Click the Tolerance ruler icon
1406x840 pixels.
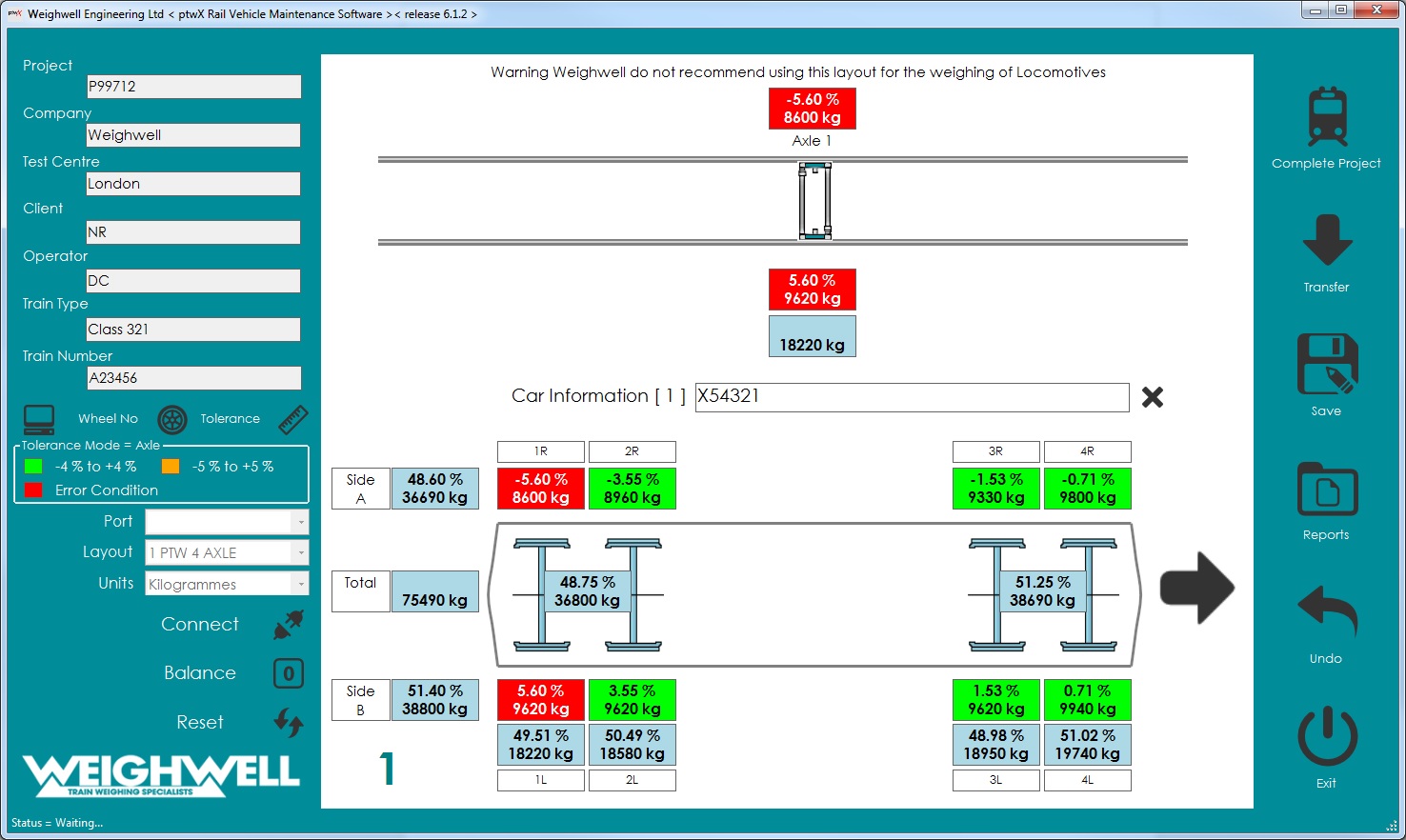coord(293,419)
